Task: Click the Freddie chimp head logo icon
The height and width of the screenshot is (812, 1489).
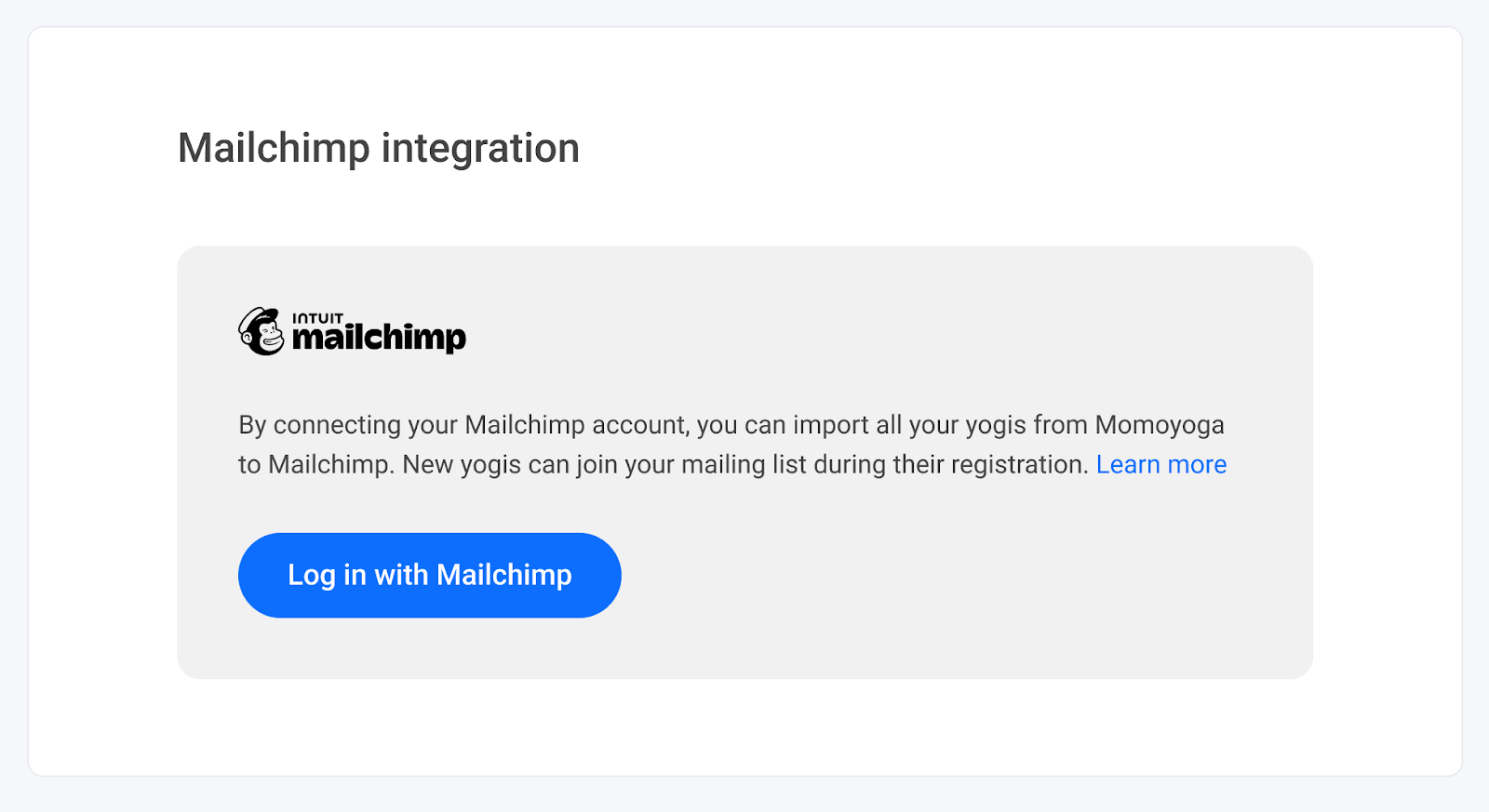Action: click(x=262, y=331)
